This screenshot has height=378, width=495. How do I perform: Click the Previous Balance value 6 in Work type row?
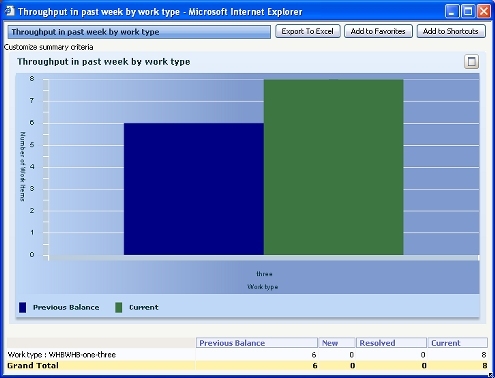point(314,355)
